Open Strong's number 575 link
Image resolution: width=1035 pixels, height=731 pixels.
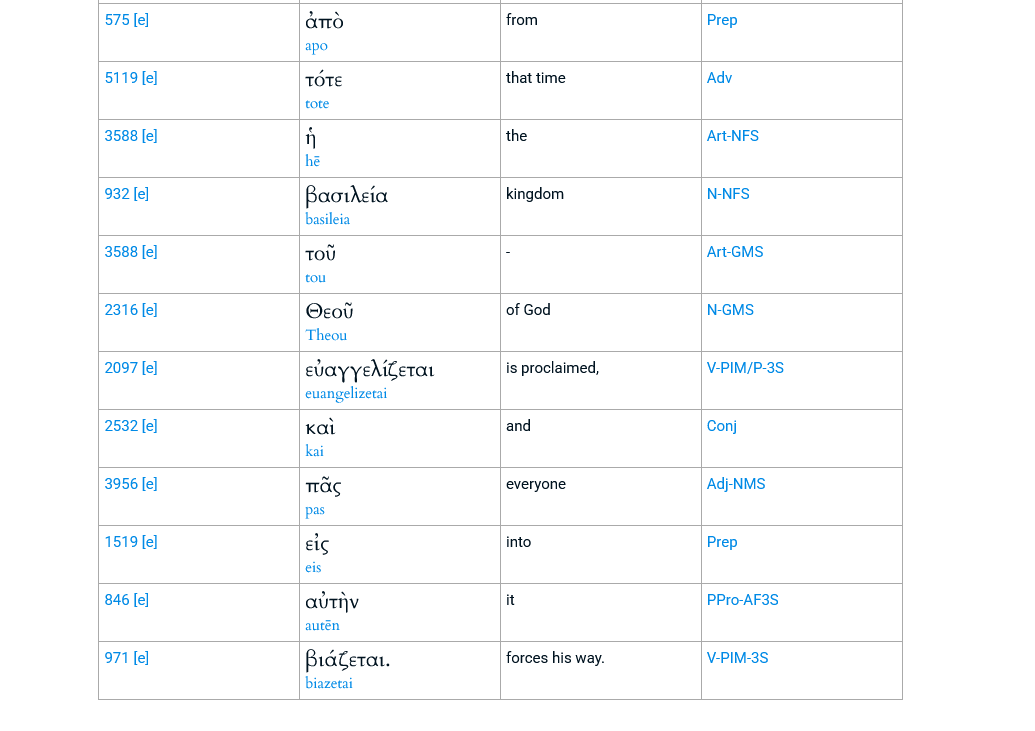pyautogui.click(x=117, y=20)
